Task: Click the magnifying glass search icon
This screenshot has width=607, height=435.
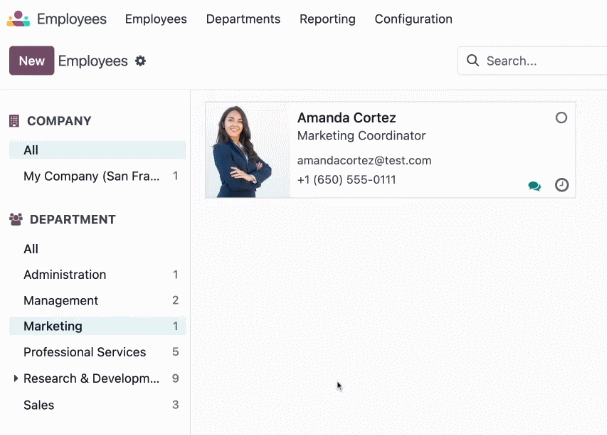Action: [x=473, y=60]
